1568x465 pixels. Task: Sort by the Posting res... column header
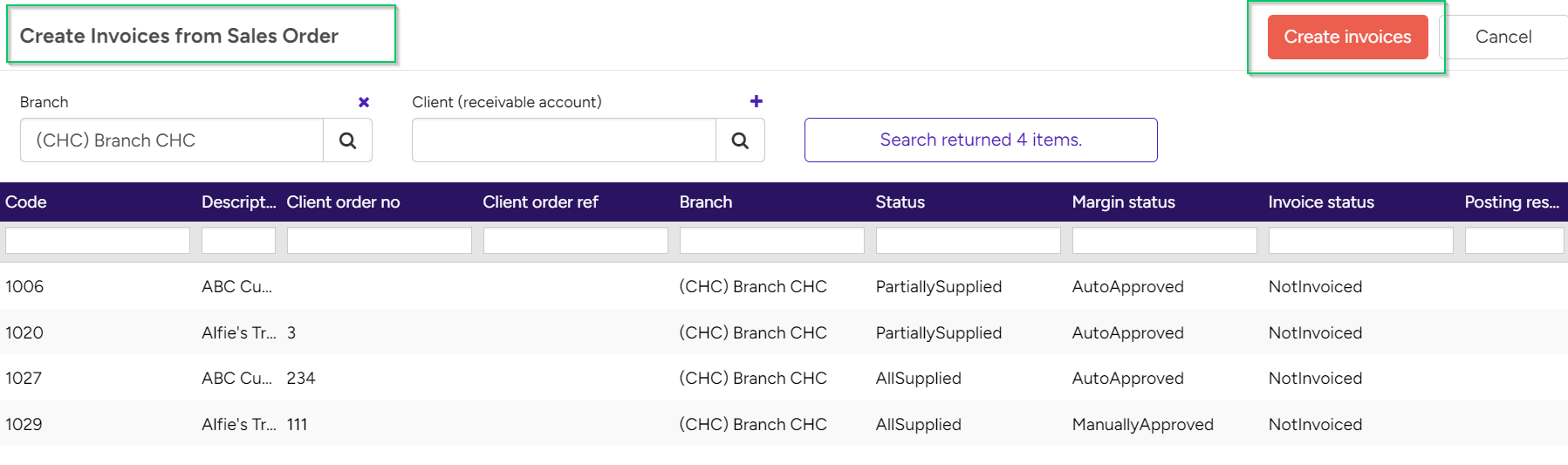click(x=1512, y=202)
